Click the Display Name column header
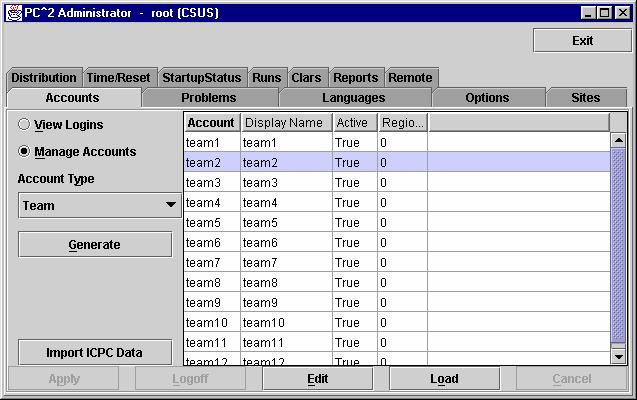The height and width of the screenshot is (400, 637). (x=285, y=123)
